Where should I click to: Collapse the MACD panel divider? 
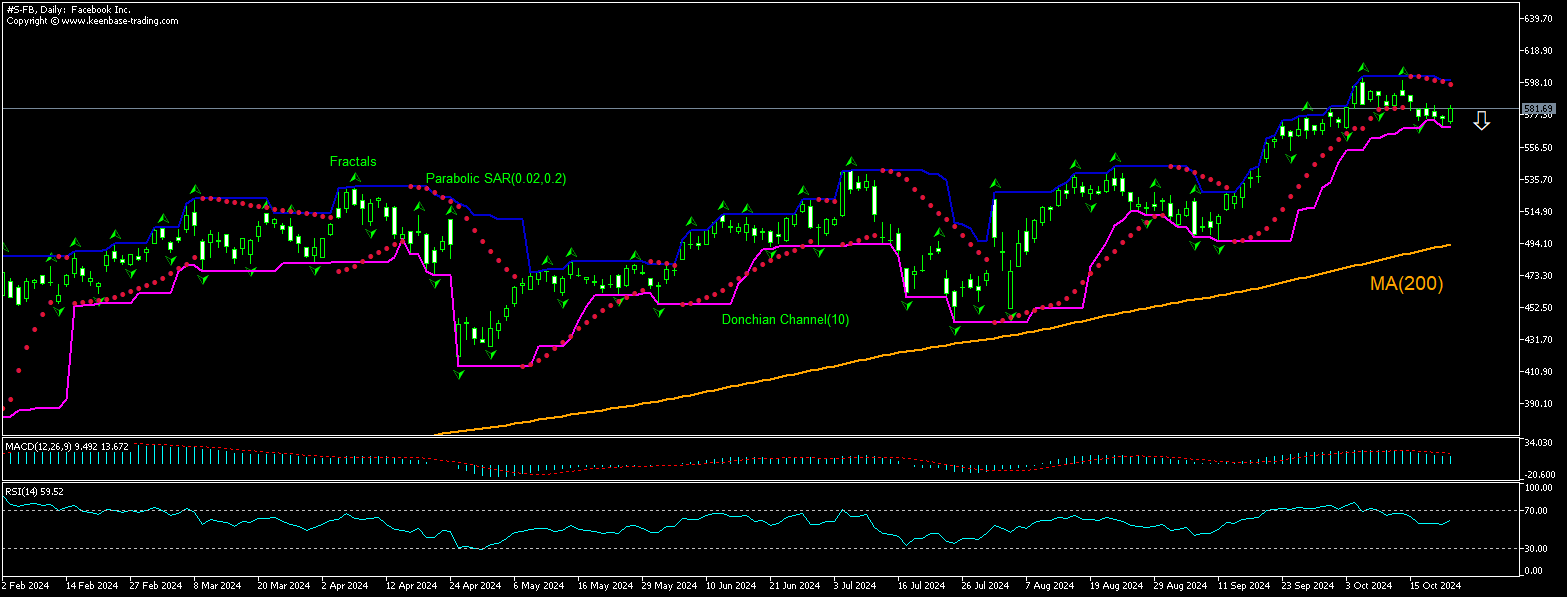760,434
